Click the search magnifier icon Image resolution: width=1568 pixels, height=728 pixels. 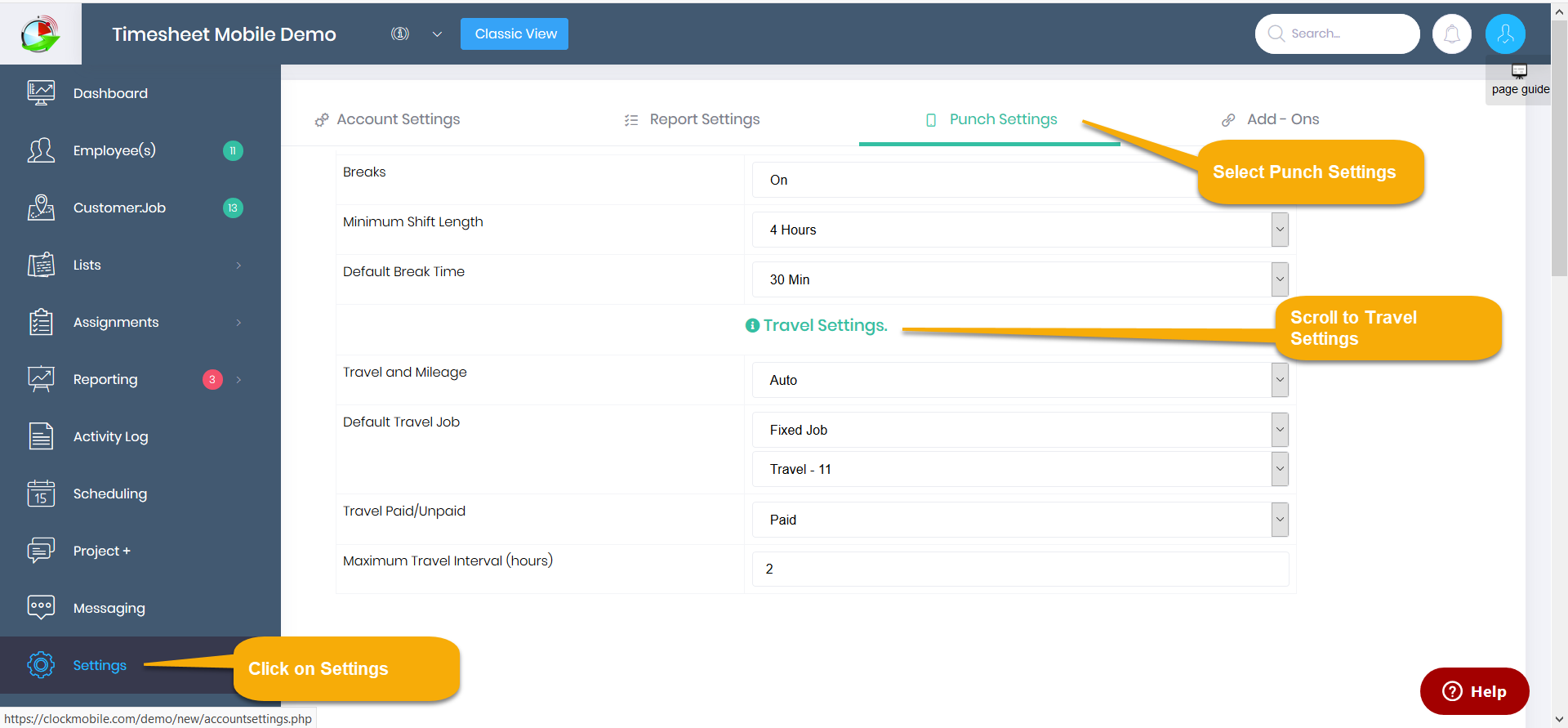coord(1276,33)
